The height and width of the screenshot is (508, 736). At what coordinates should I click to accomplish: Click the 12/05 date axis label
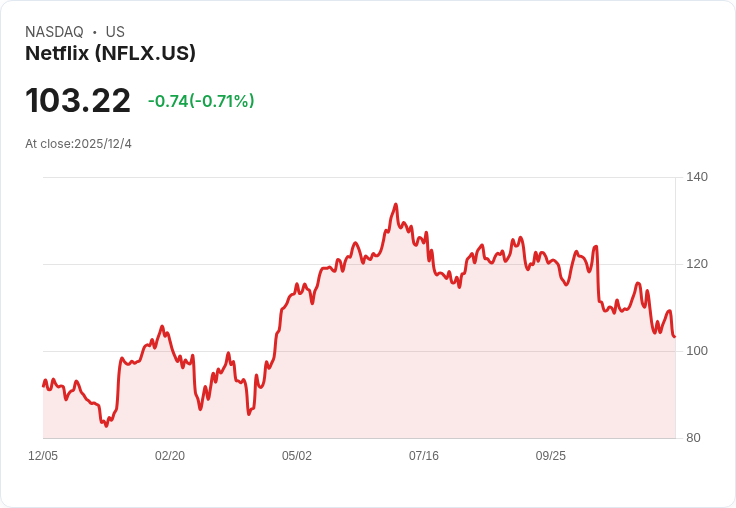coord(43,456)
